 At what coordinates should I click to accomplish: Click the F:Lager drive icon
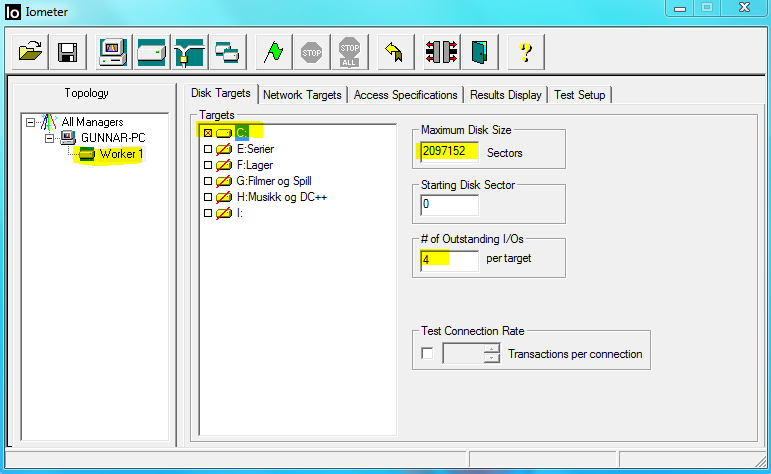[224, 165]
